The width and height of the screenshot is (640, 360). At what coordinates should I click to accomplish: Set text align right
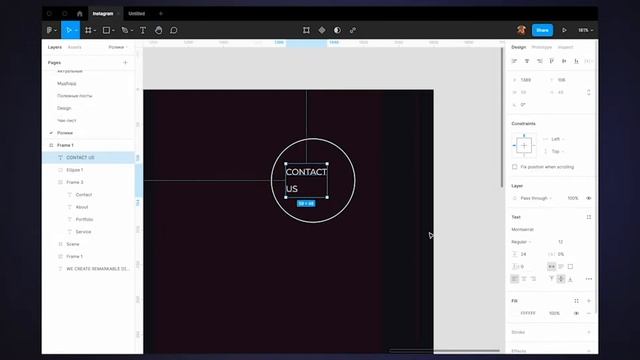tap(533, 279)
